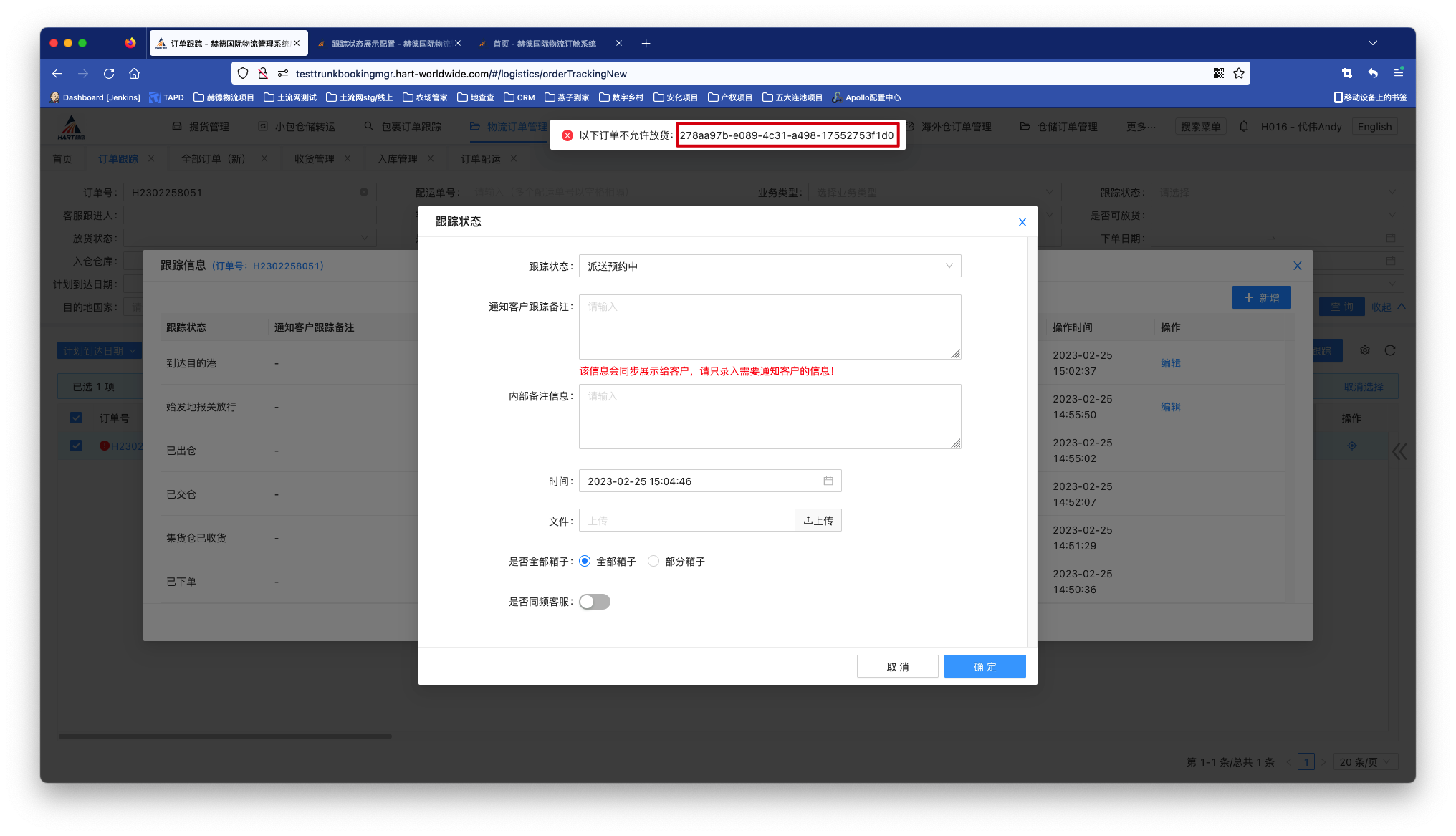1456x836 pixels.
Task: Open the 20 条/页 page size dropdown
Action: 1364,762
